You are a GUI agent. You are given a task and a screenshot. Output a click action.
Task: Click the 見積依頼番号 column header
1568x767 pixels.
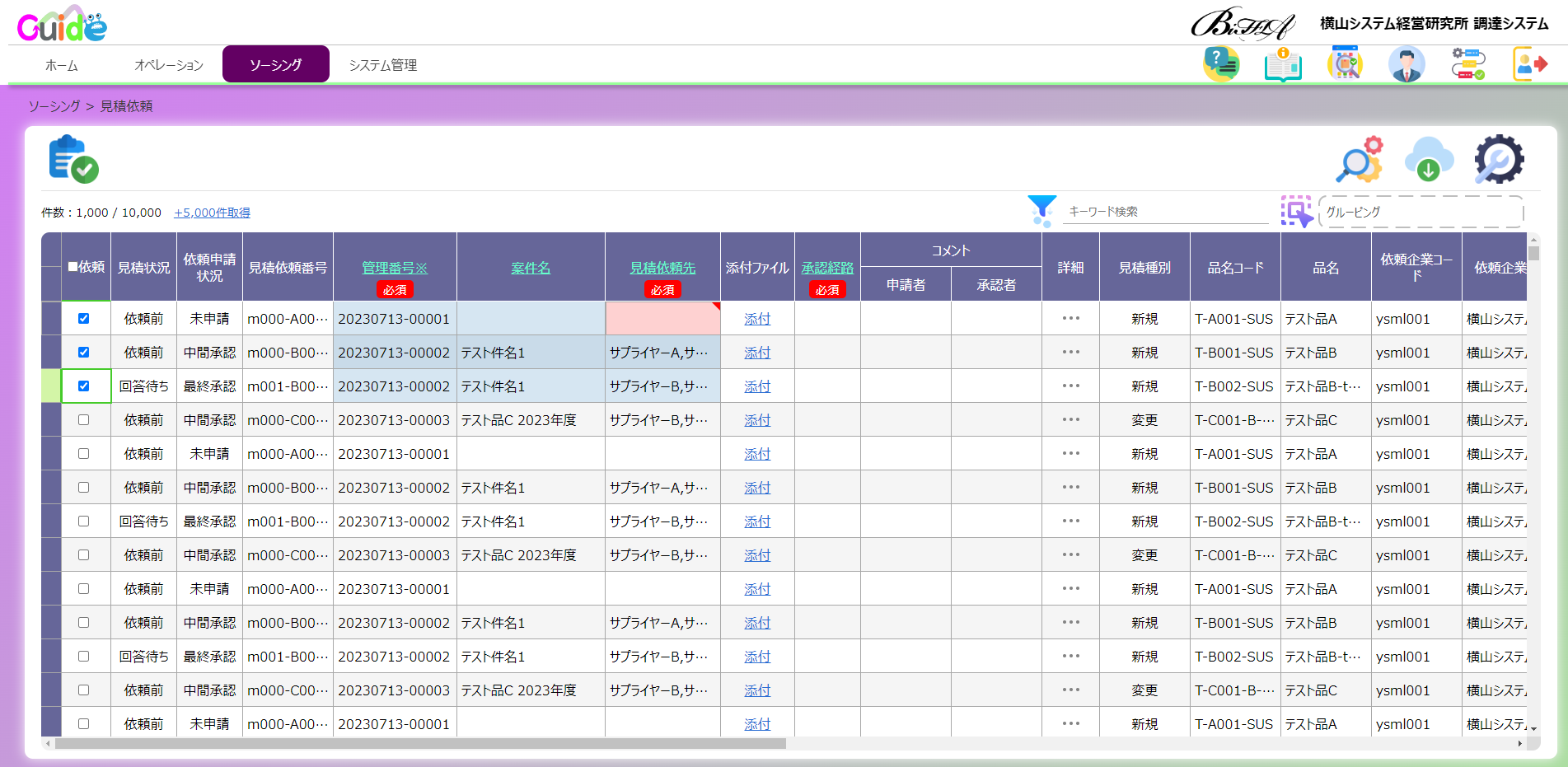pos(288,267)
